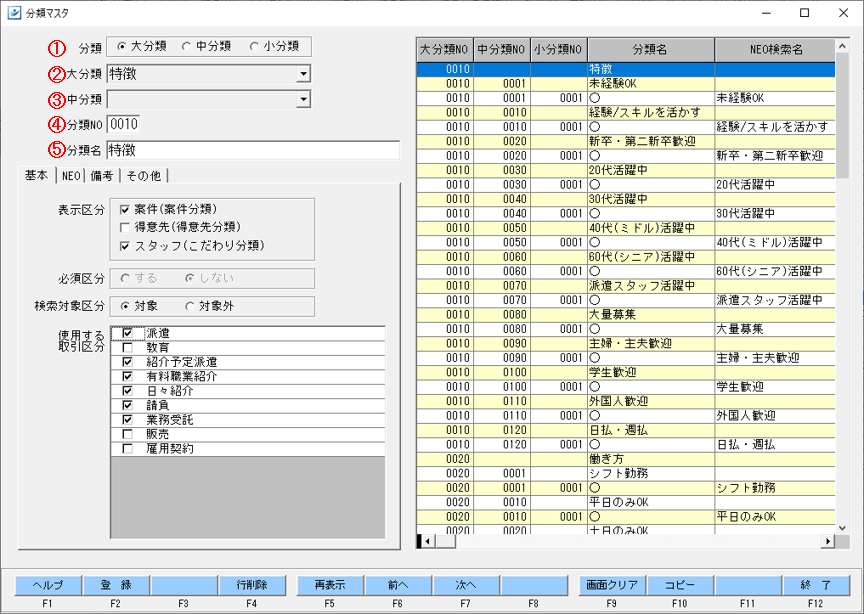Click the grid's horizontal scroll right arrow
Viewport: 864px width, 614px height.
828,541
